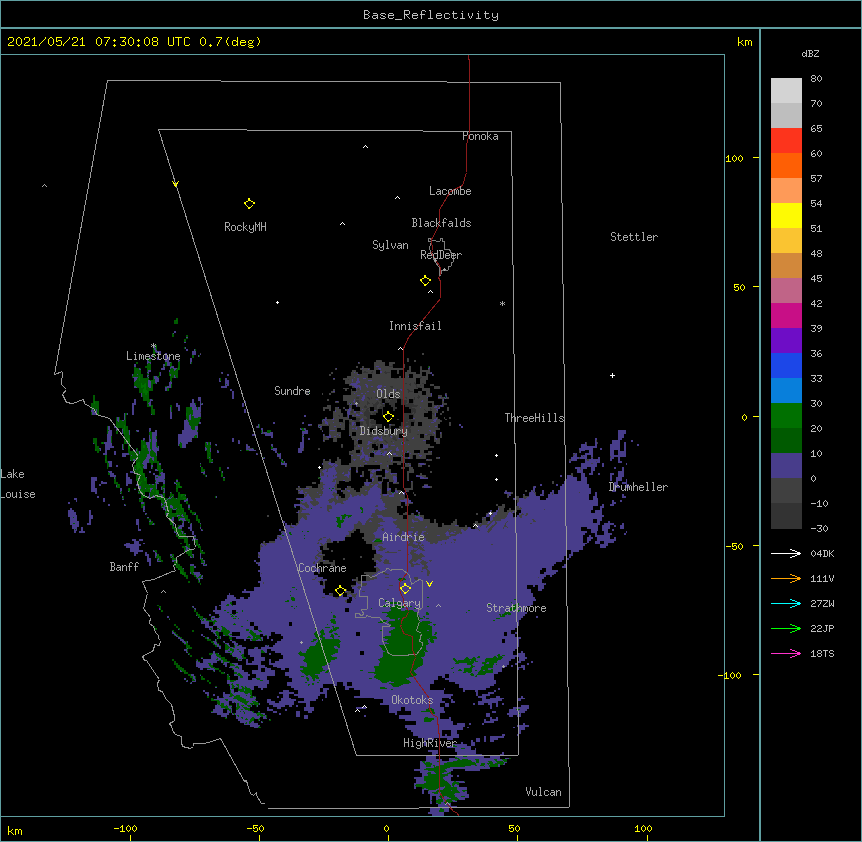
Task: Click the yellow diamond marker inside the Calgary outline
Action: click(x=405, y=589)
